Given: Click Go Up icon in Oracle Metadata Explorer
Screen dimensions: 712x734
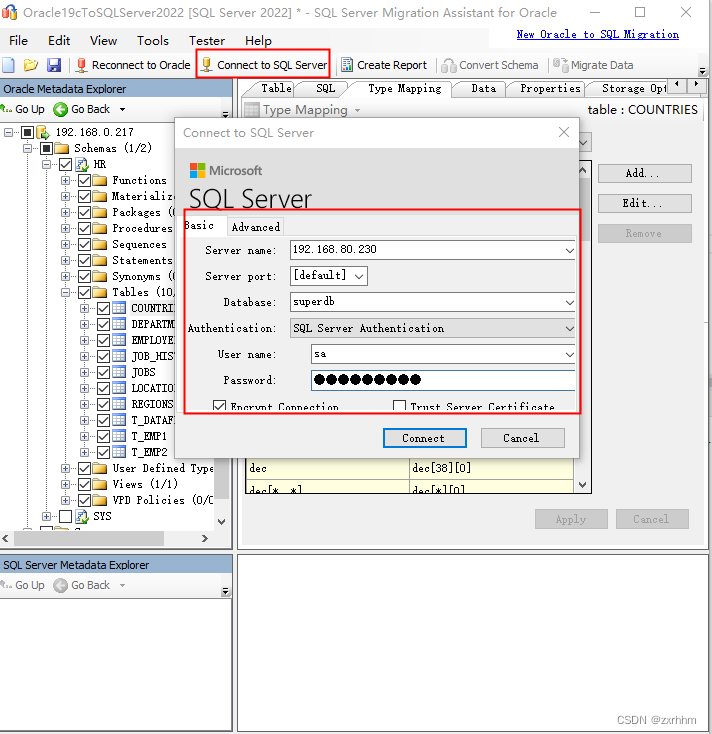Looking at the screenshot, I should (x=6, y=110).
